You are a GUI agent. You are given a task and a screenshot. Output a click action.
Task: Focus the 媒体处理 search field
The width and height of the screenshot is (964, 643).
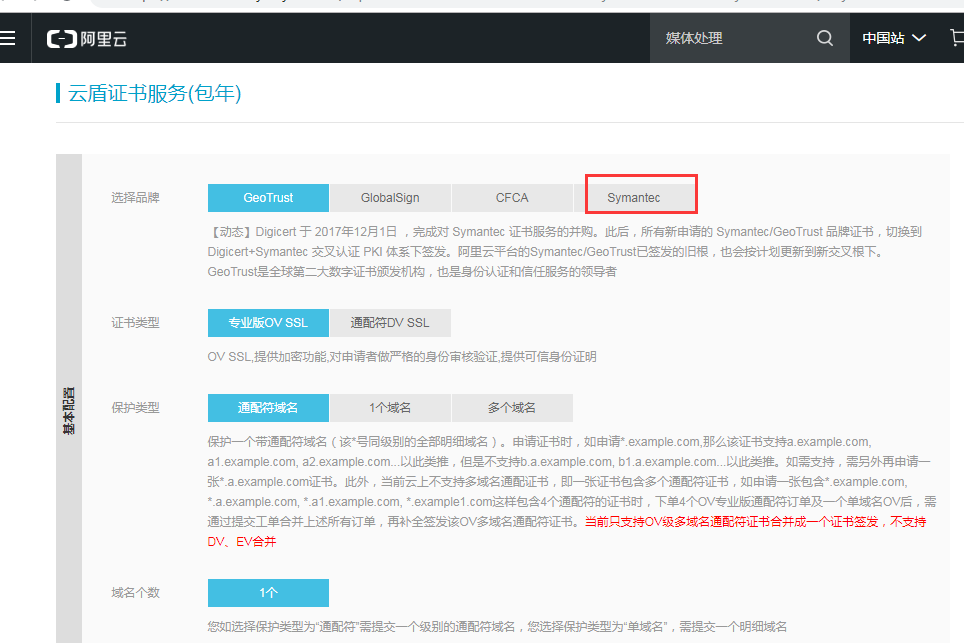pos(735,38)
